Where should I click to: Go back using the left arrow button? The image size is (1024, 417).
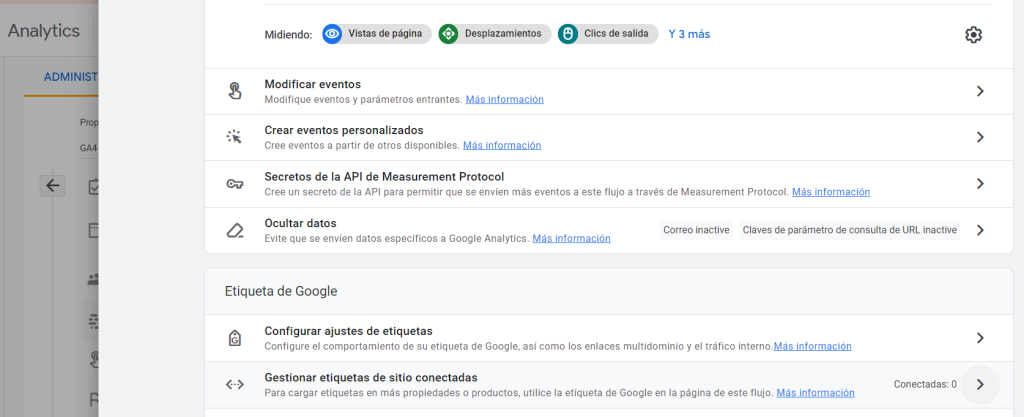[53, 185]
